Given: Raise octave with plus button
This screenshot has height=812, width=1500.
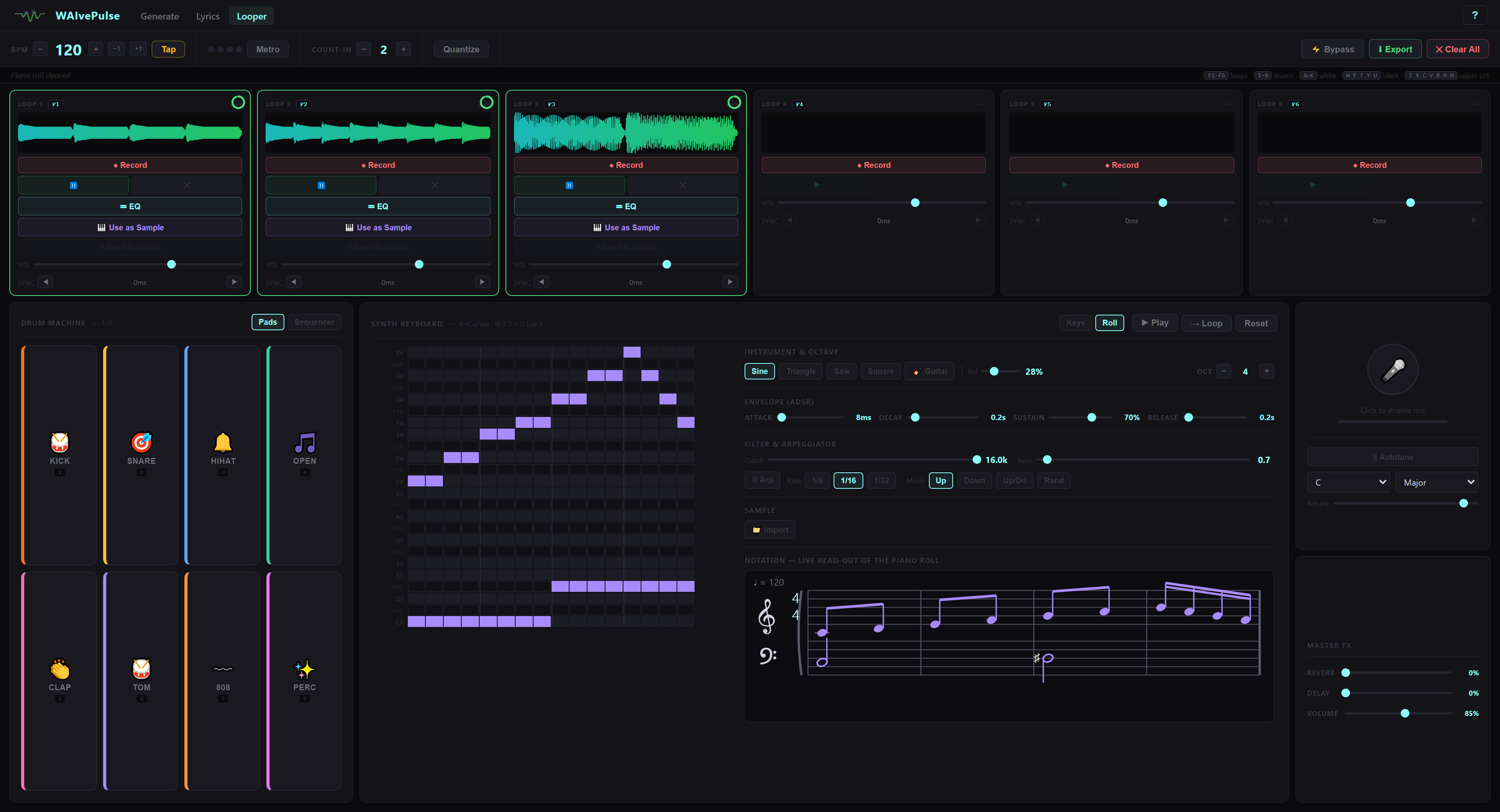Looking at the screenshot, I should coord(1266,371).
